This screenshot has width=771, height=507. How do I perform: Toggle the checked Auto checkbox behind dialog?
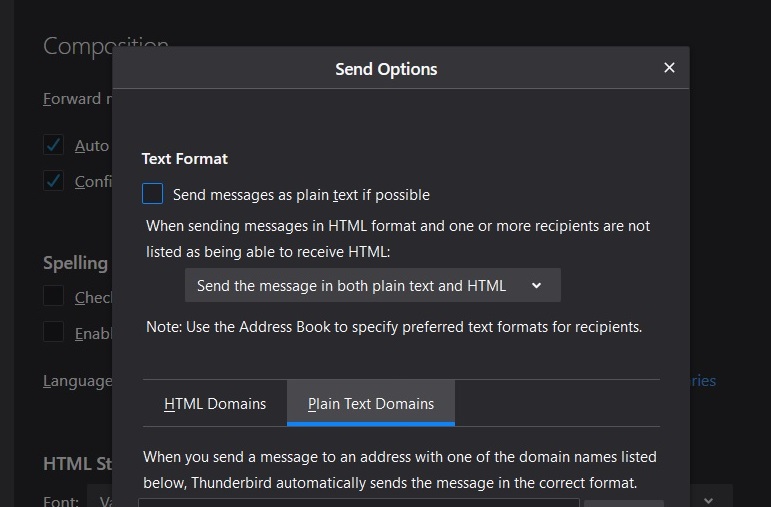click(53, 145)
